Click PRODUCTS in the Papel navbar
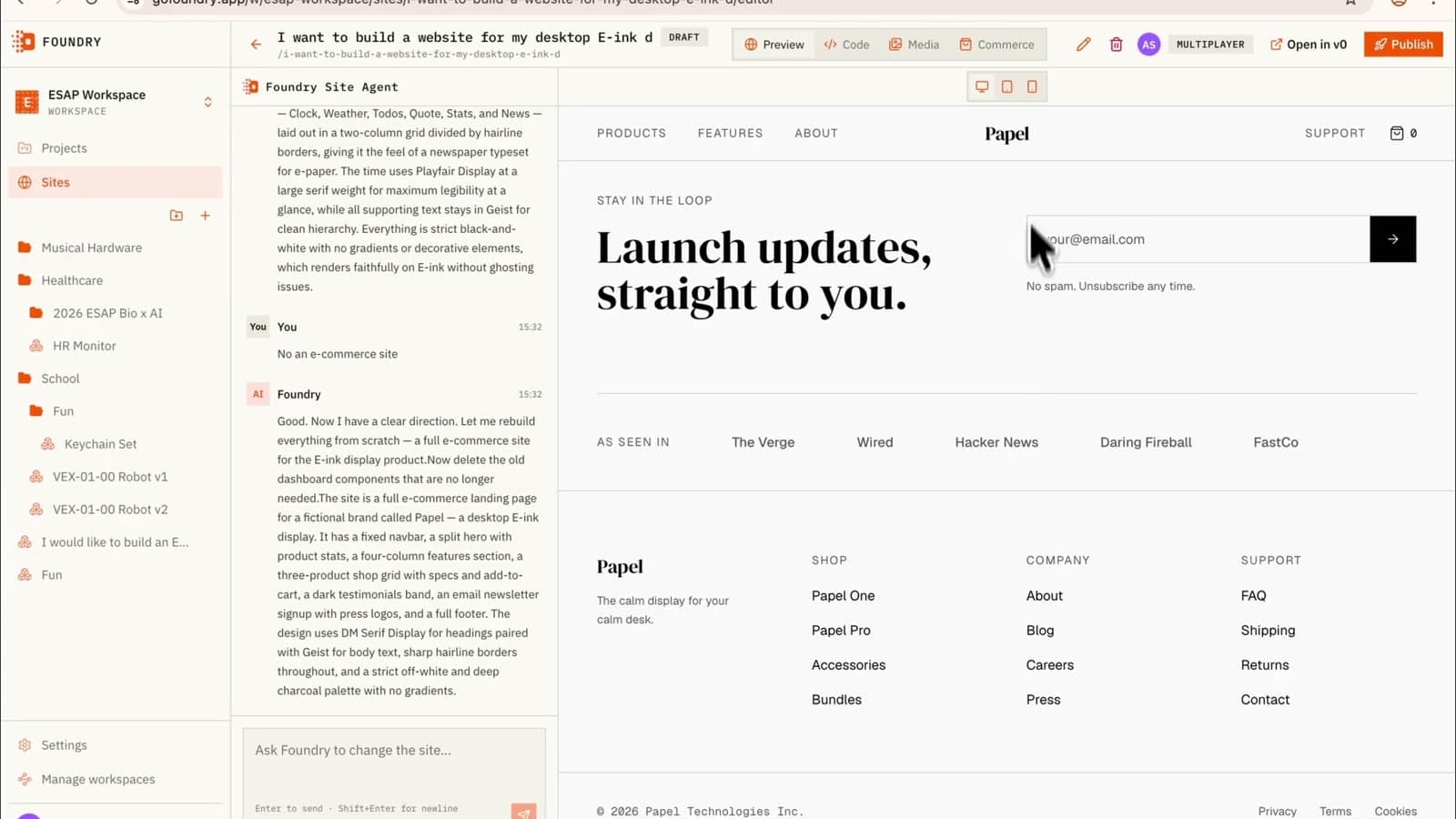 632,133
